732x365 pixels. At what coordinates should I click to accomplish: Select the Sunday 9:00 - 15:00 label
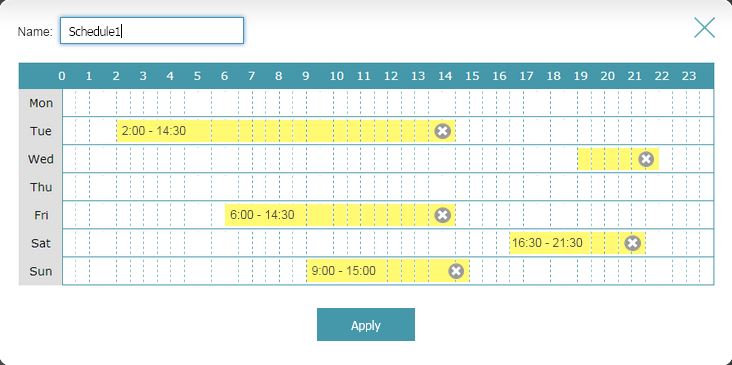pos(343,271)
